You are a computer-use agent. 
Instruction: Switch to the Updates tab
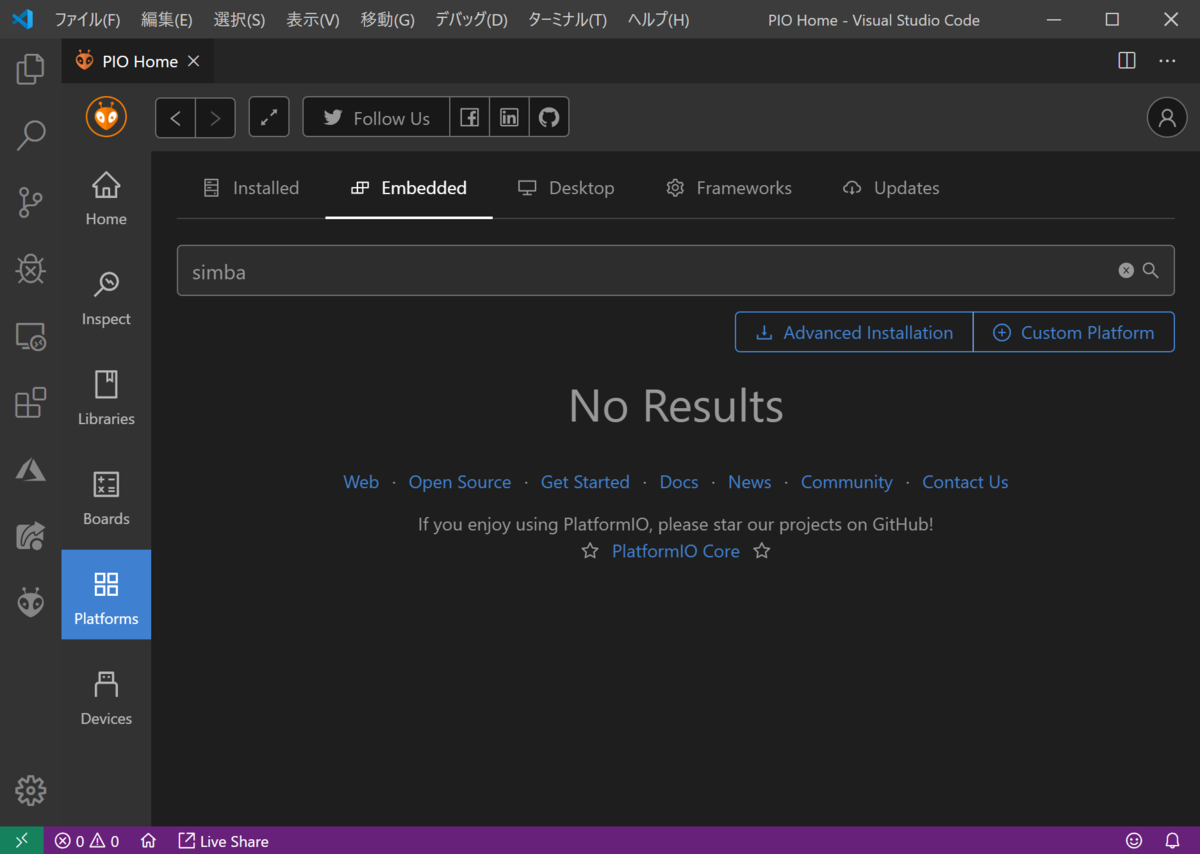point(891,188)
